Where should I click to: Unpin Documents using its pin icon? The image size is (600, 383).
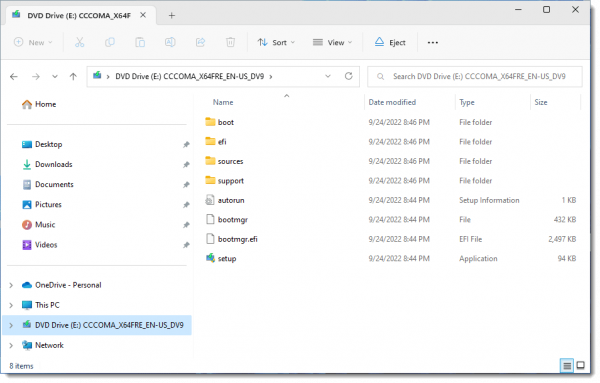(186, 185)
